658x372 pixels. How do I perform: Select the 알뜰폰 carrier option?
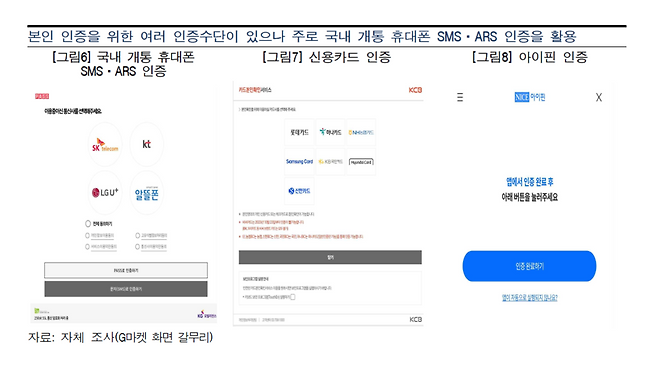tap(146, 193)
